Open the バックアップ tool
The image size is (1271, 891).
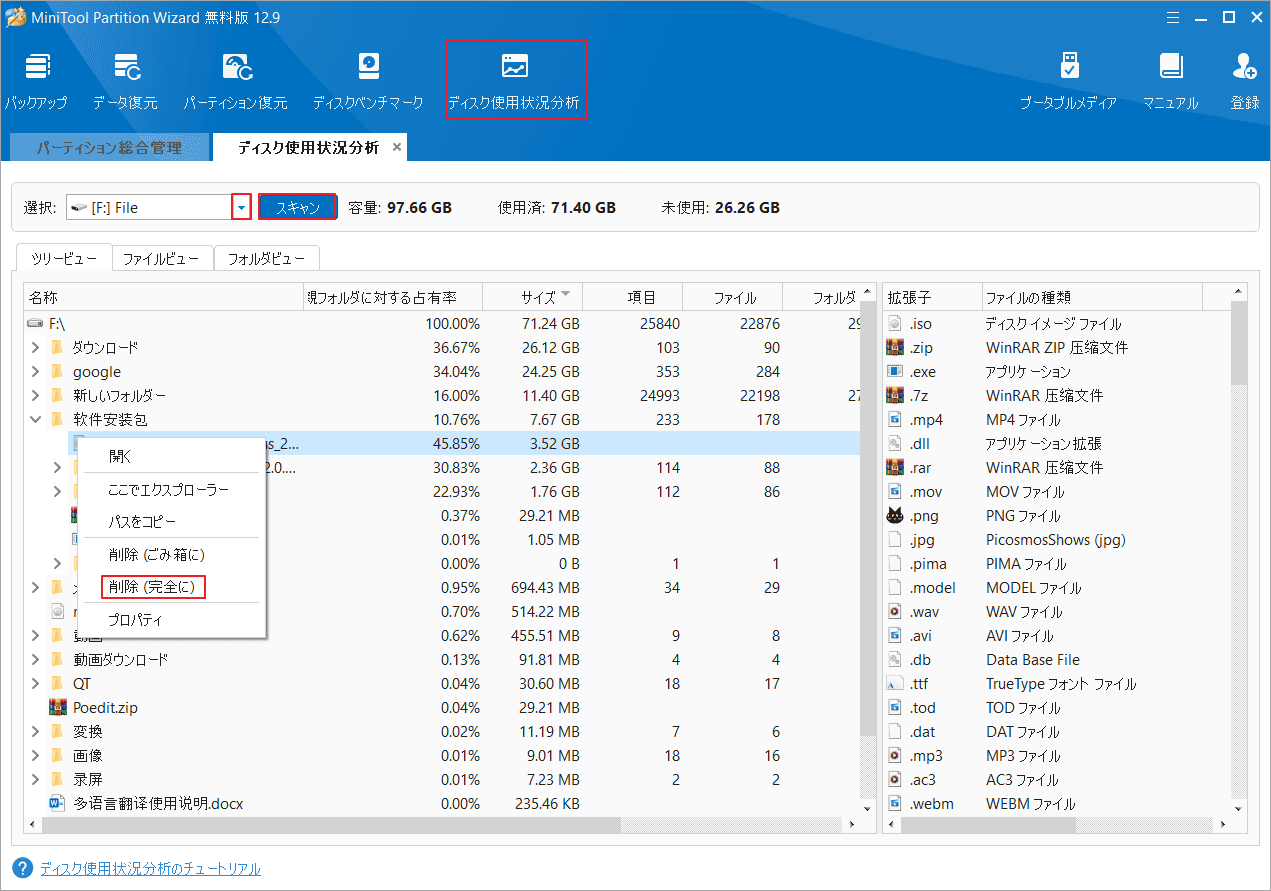pyautogui.click(x=37, y=80)
